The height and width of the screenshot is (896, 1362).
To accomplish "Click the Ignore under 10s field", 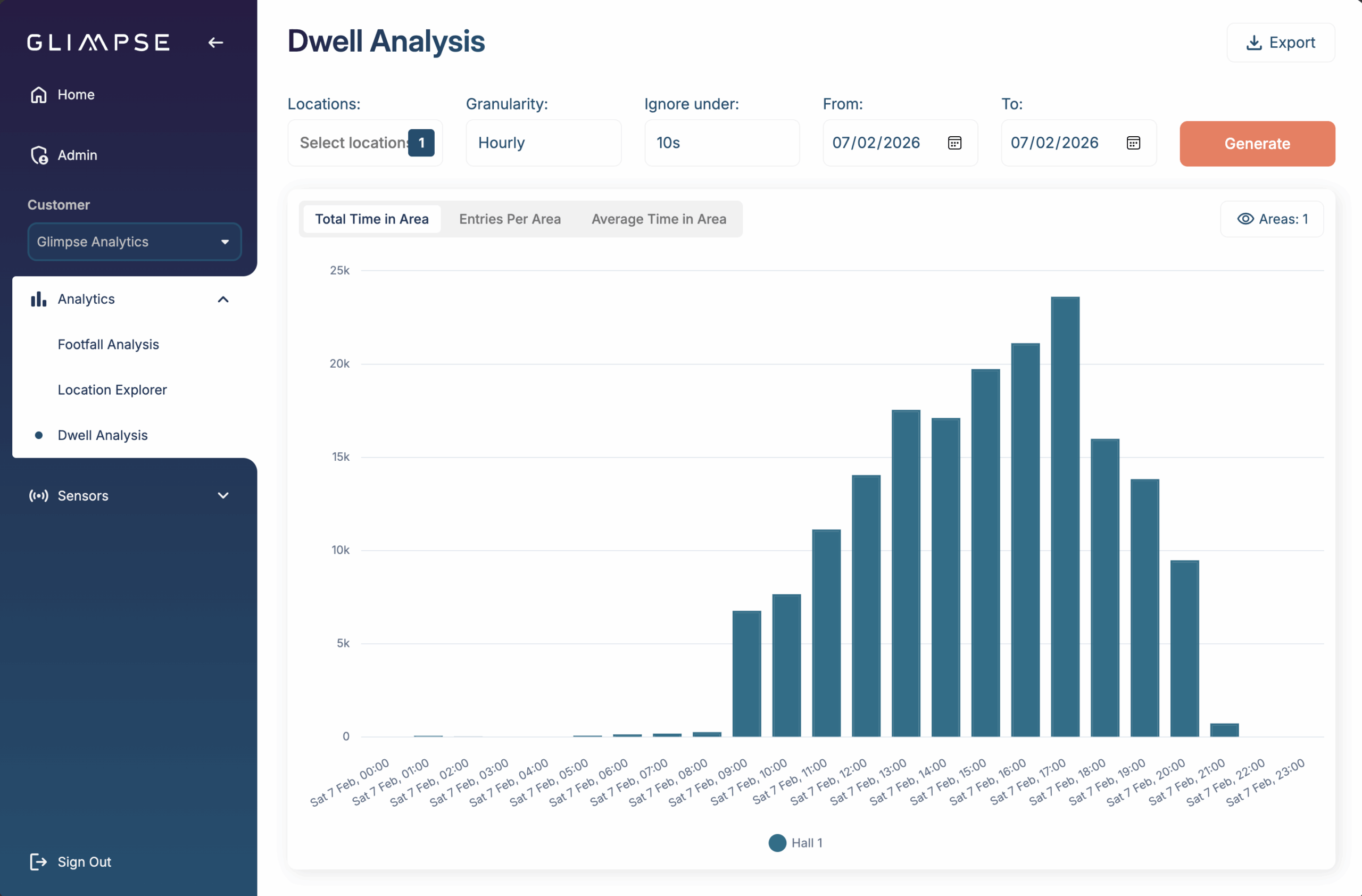I will 721,143.
